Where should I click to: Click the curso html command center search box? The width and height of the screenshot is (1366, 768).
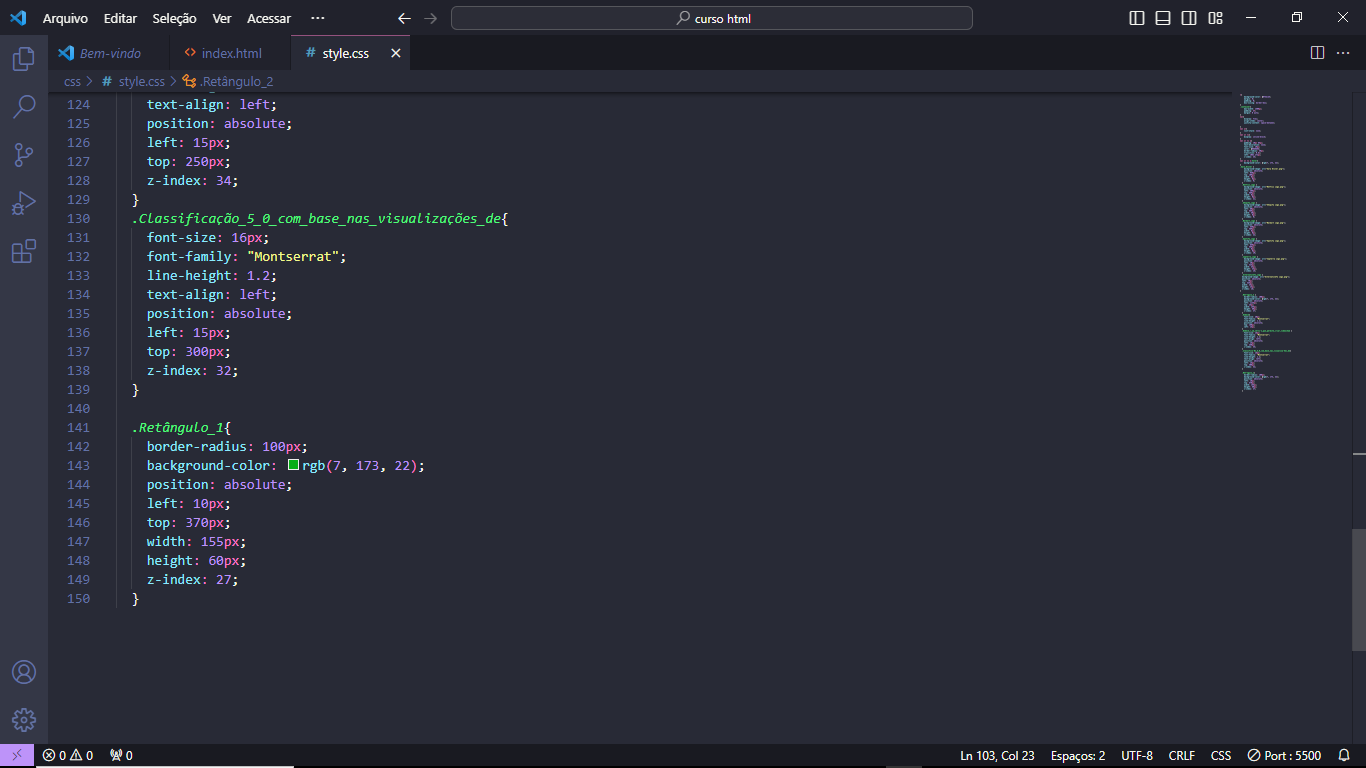711,18
